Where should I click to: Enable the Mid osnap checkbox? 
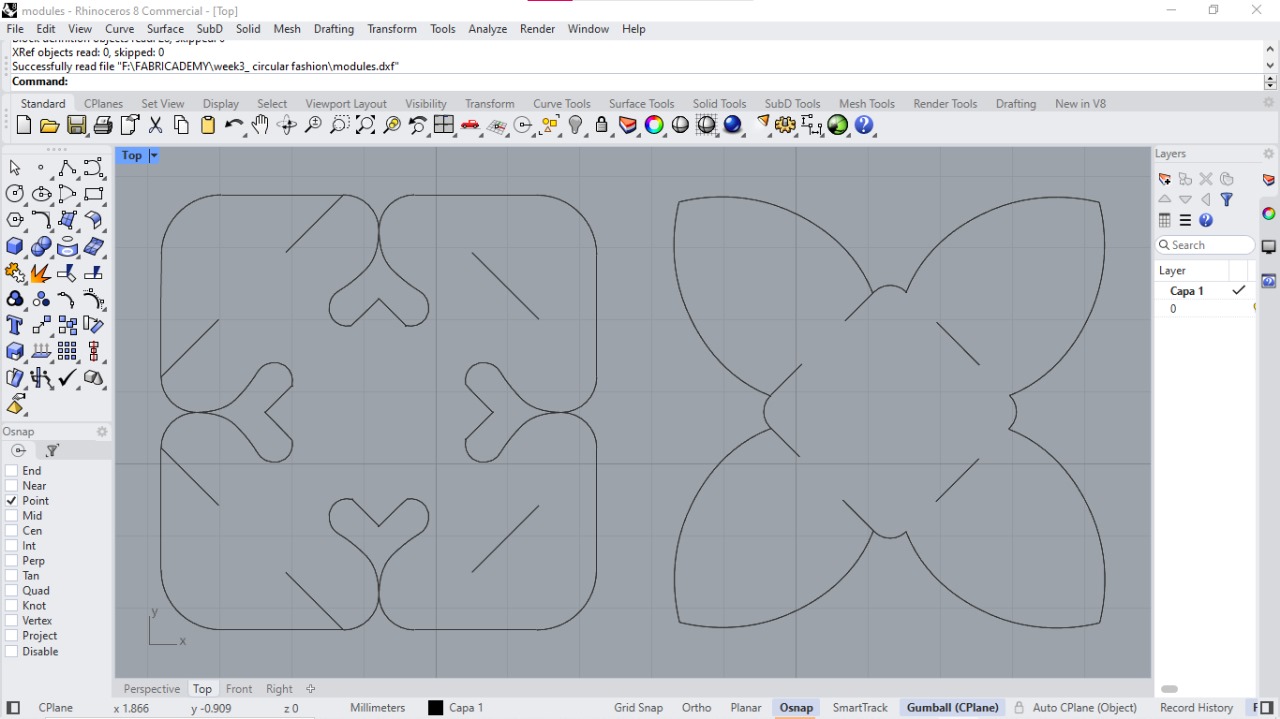click(x=12, y=516)
